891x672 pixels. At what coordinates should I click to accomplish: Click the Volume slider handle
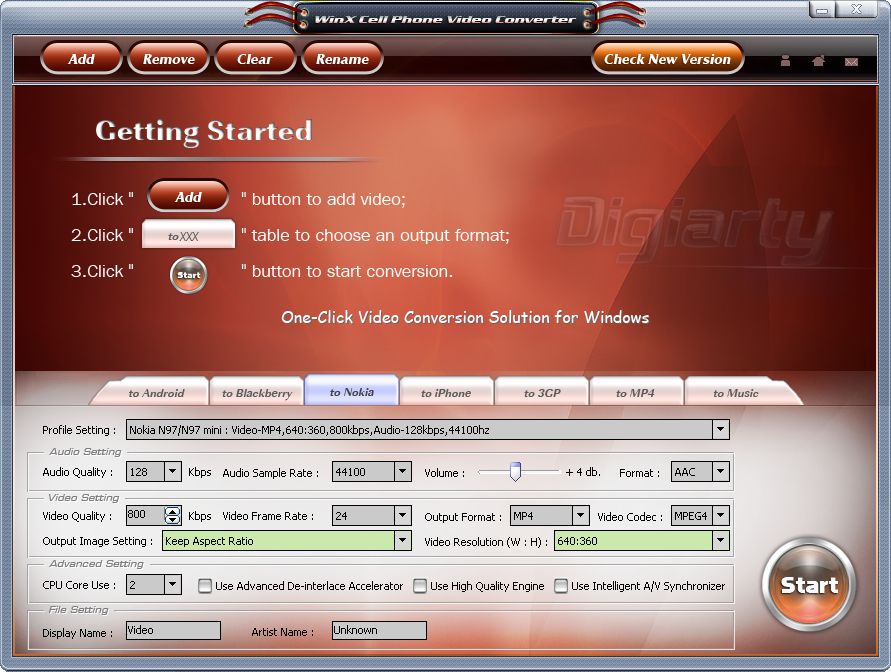tap(515, 471)
